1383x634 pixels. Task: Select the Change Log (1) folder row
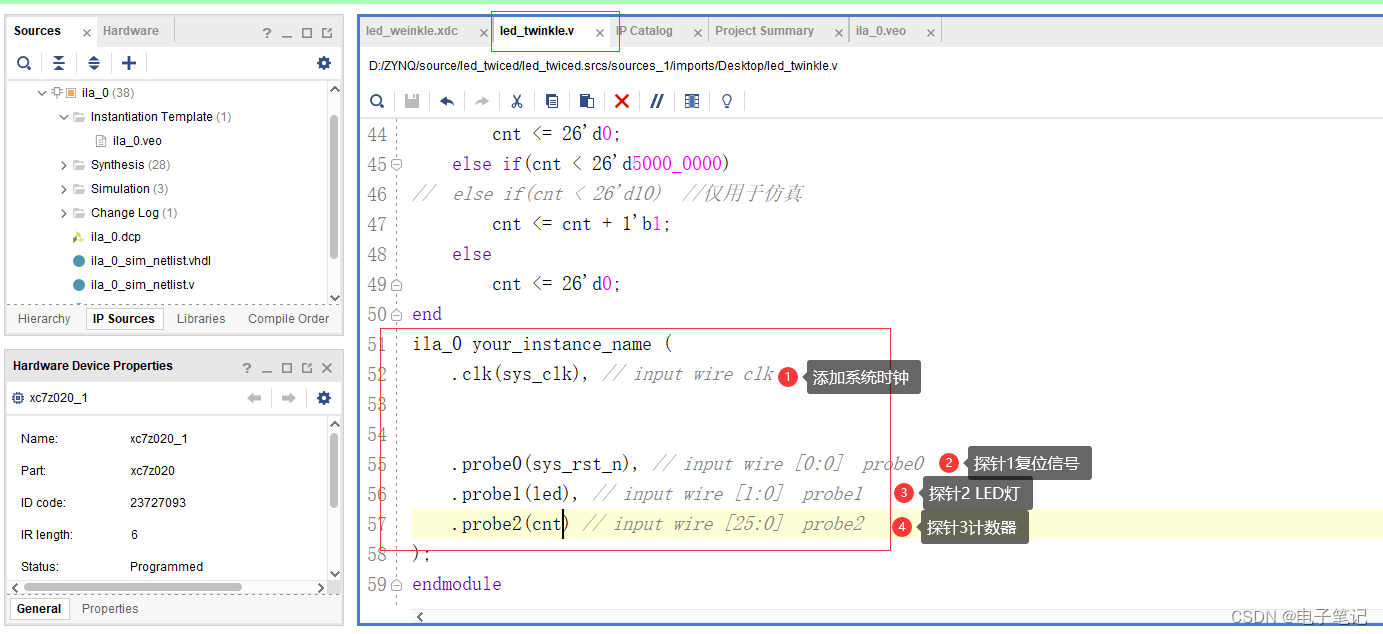[x=134, y=213]
